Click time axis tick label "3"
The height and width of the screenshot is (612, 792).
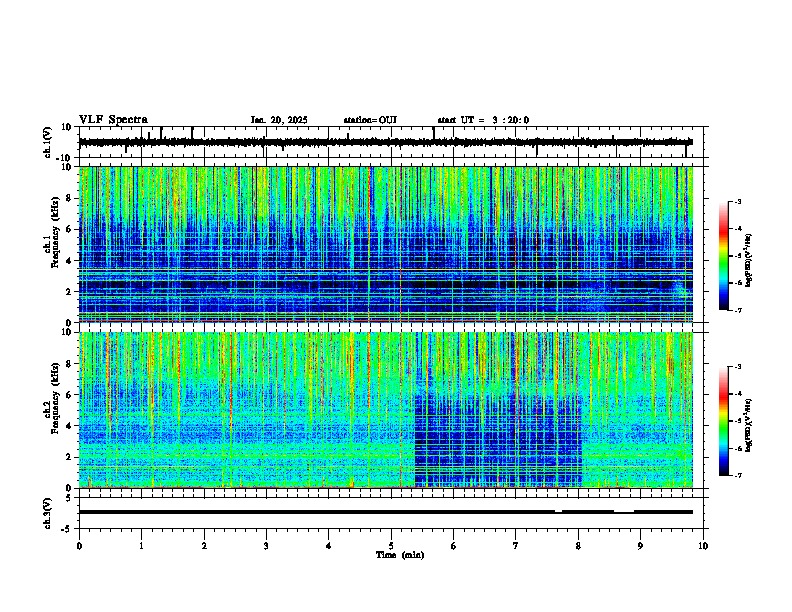pyautogui.click(x=266, y=546)
